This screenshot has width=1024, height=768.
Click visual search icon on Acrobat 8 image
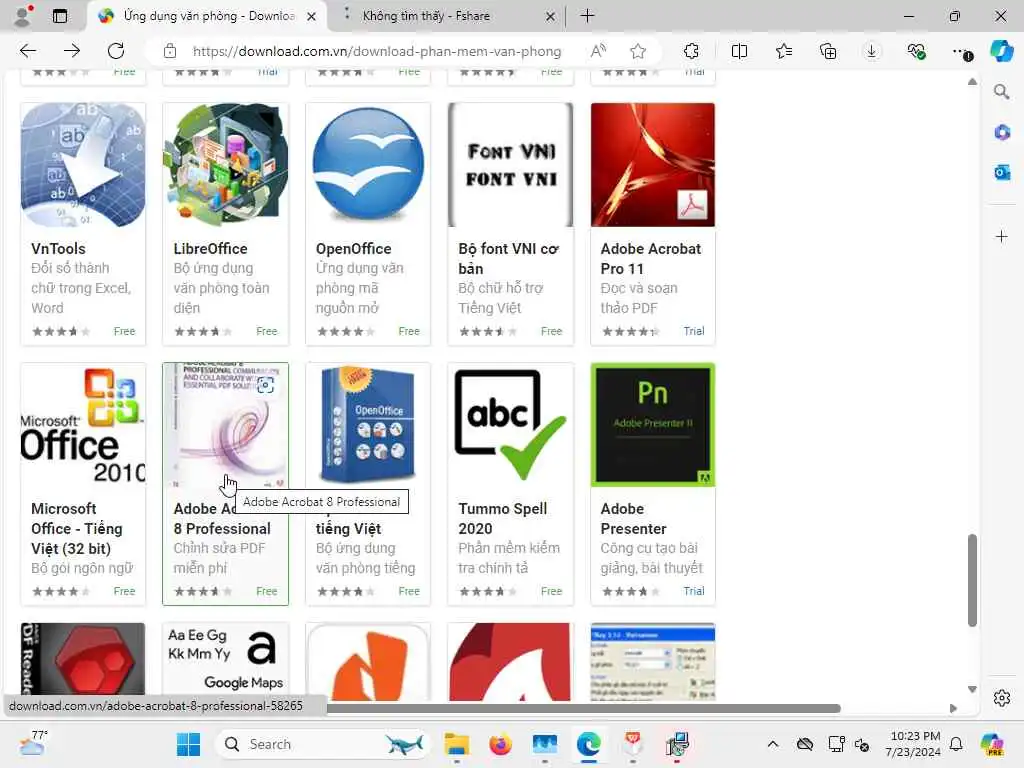pos(265,385)
